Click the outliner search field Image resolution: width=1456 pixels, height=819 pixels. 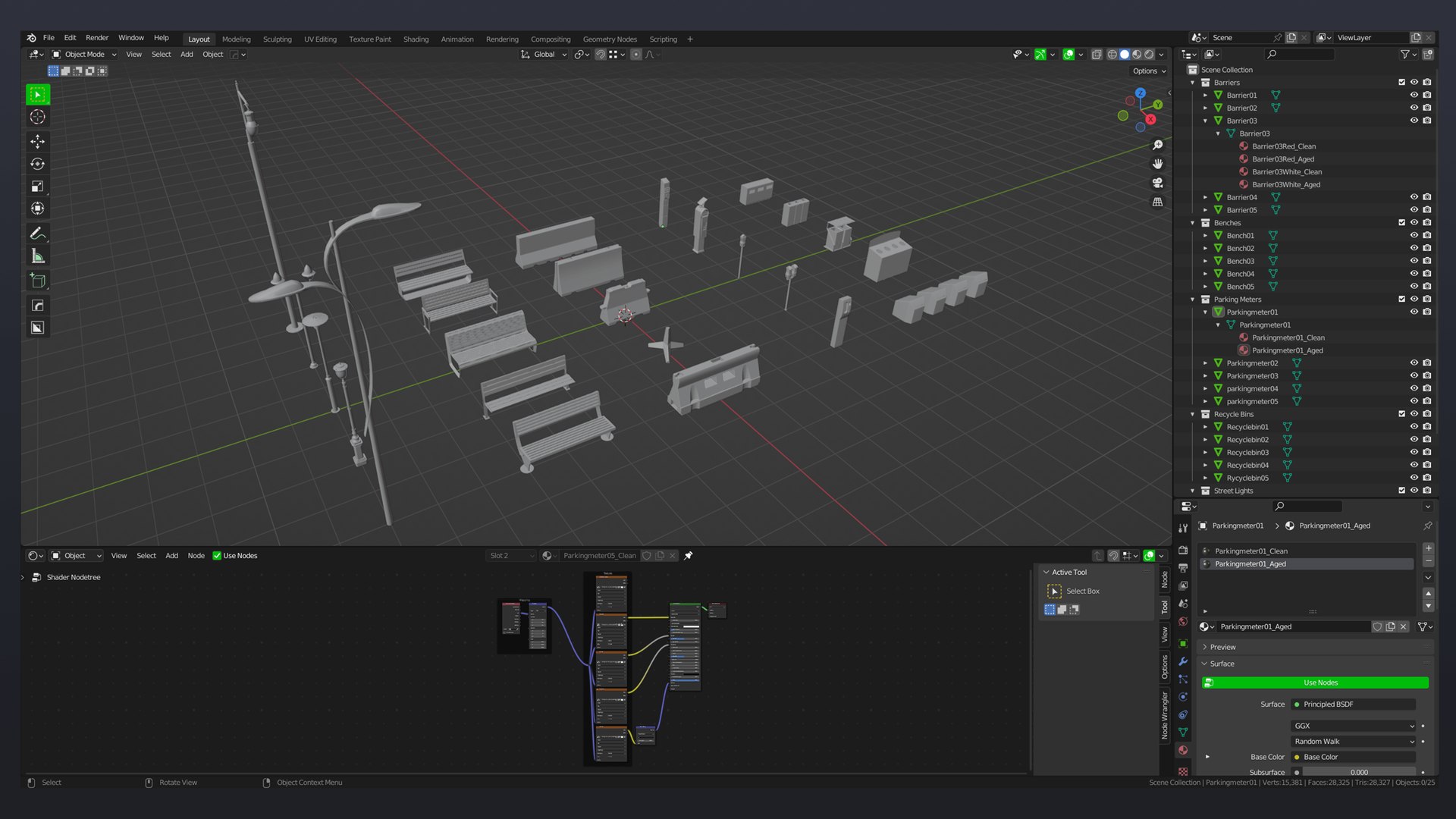(x=1300, y=54)
